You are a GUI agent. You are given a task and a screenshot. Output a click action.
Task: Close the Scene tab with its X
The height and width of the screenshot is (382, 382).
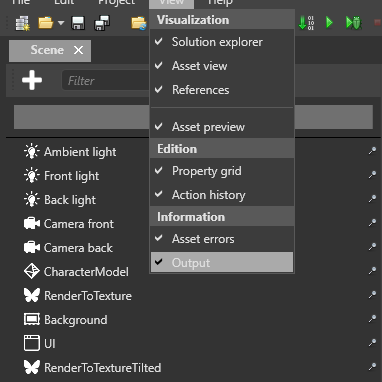coord(79,50)
